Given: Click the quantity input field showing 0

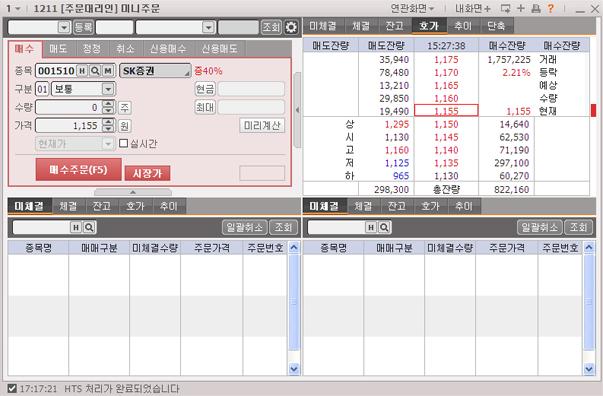Looking at the screenshot, I should (x=68, y=107).
